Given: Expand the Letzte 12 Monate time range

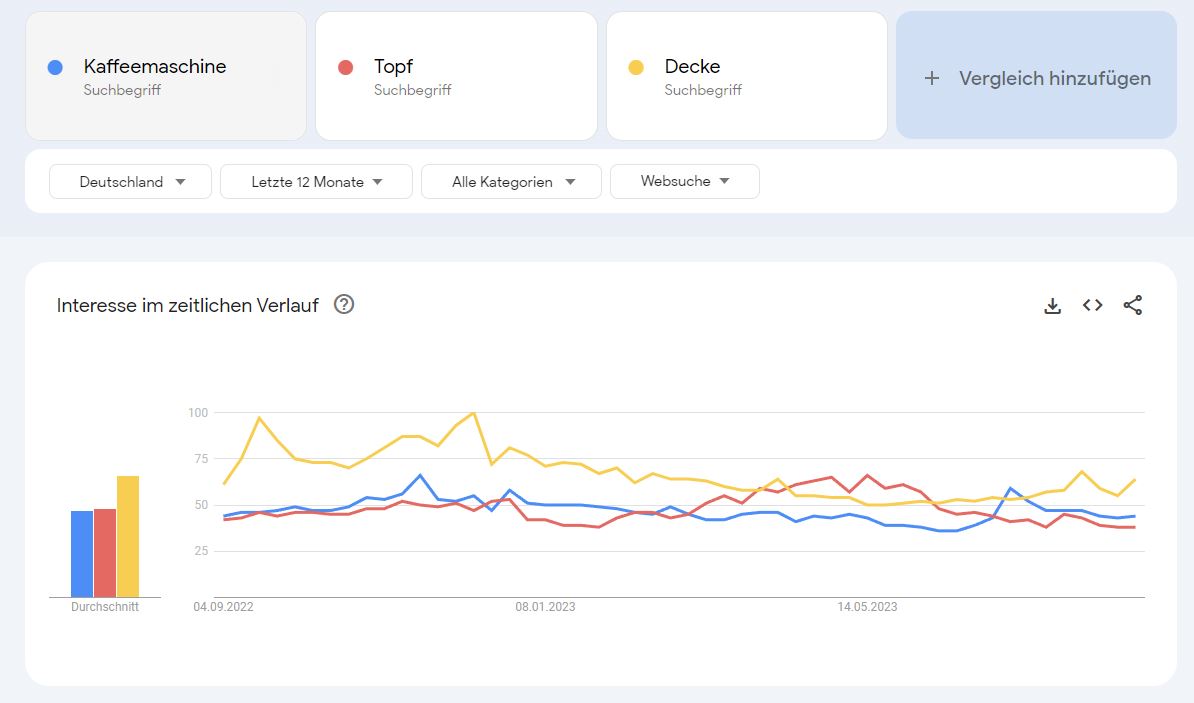Looking at the screenshot, I should click(x=316, y=182).
